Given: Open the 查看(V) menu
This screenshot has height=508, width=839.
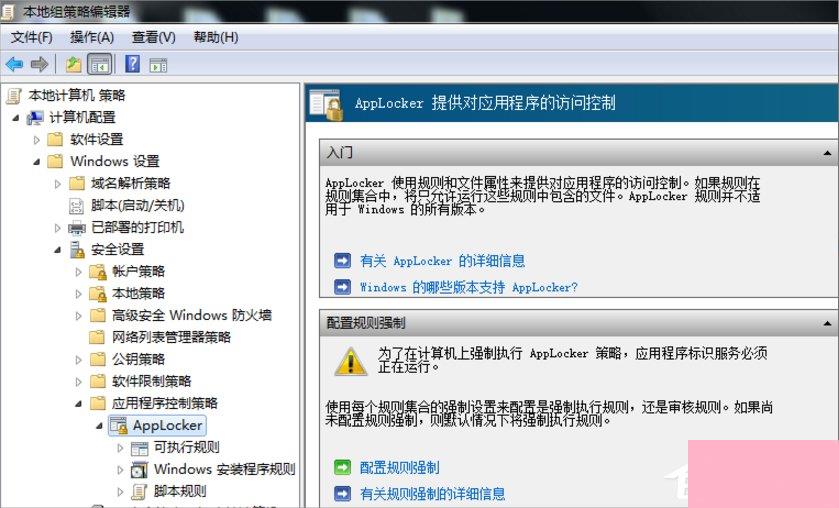Looking at the screenshot, I should pyautogui.click(x=154, y=37).
